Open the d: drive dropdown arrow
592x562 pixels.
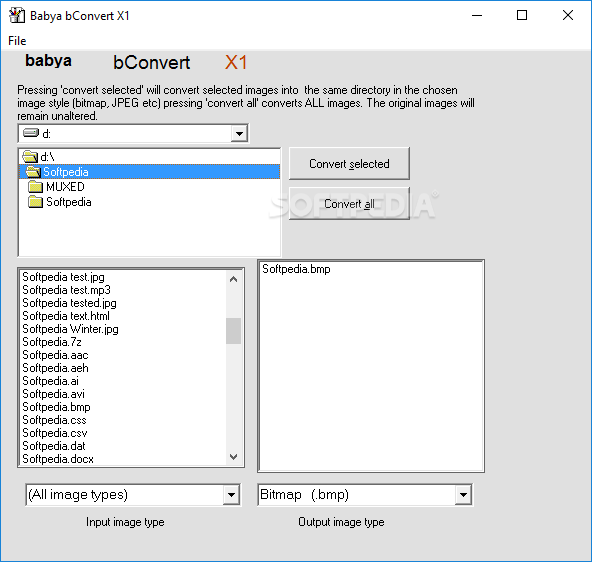tap(239, 134)
